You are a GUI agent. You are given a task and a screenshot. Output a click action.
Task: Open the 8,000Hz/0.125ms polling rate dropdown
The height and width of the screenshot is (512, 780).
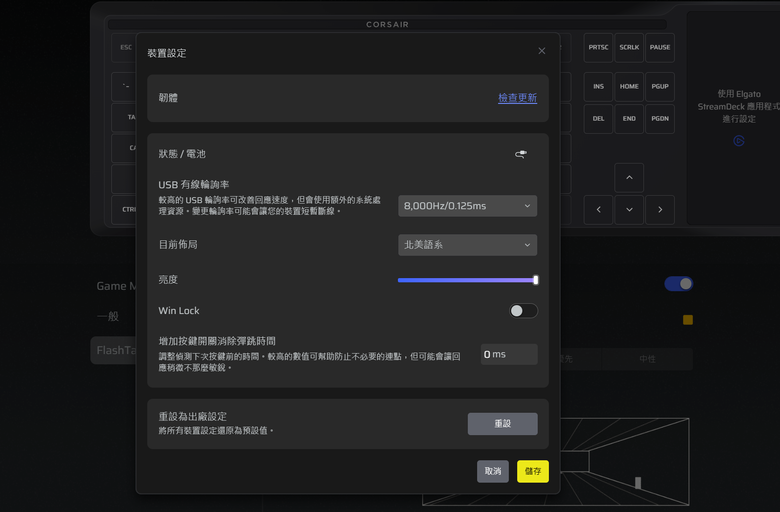[468, 206]
